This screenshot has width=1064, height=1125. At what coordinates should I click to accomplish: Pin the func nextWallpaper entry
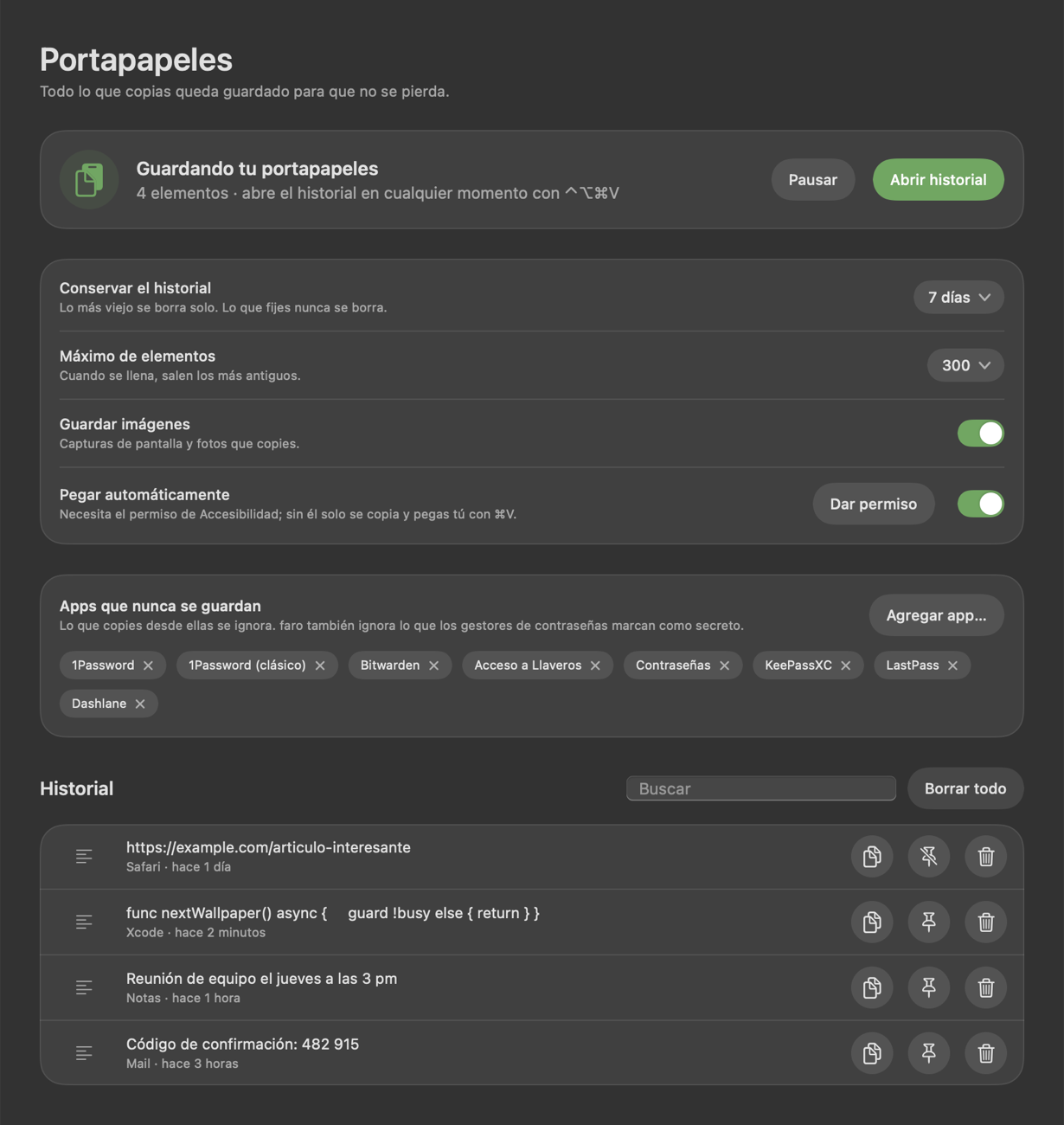(x=929, y=922)
